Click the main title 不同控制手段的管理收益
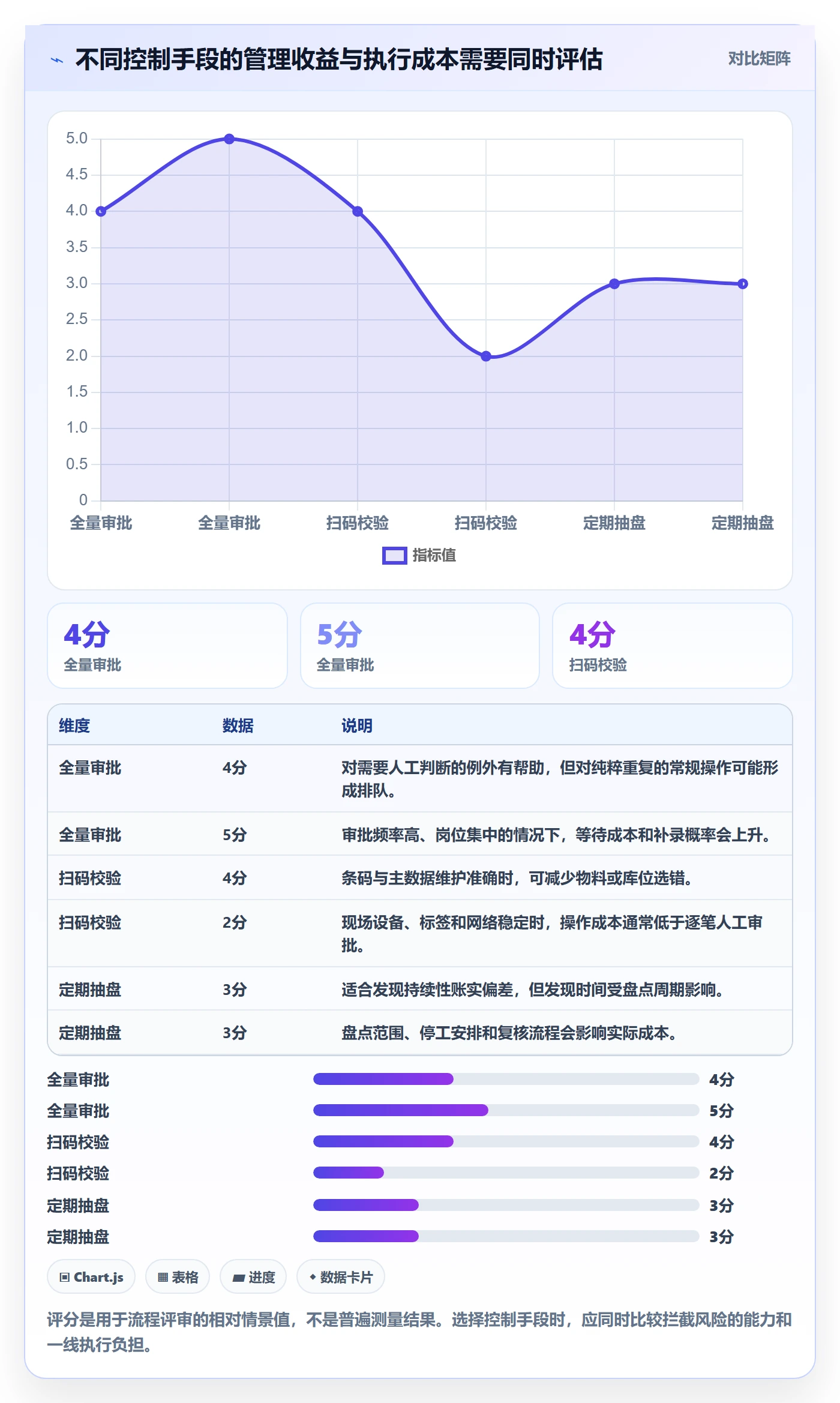840x1403 pixels. pyautogui.click(x=339, y=59)
